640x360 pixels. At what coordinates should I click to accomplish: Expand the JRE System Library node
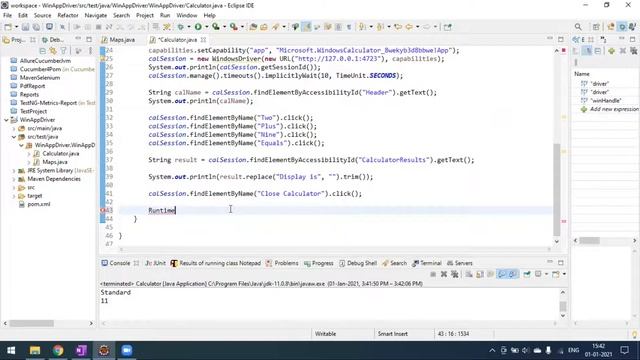(14, 171)
